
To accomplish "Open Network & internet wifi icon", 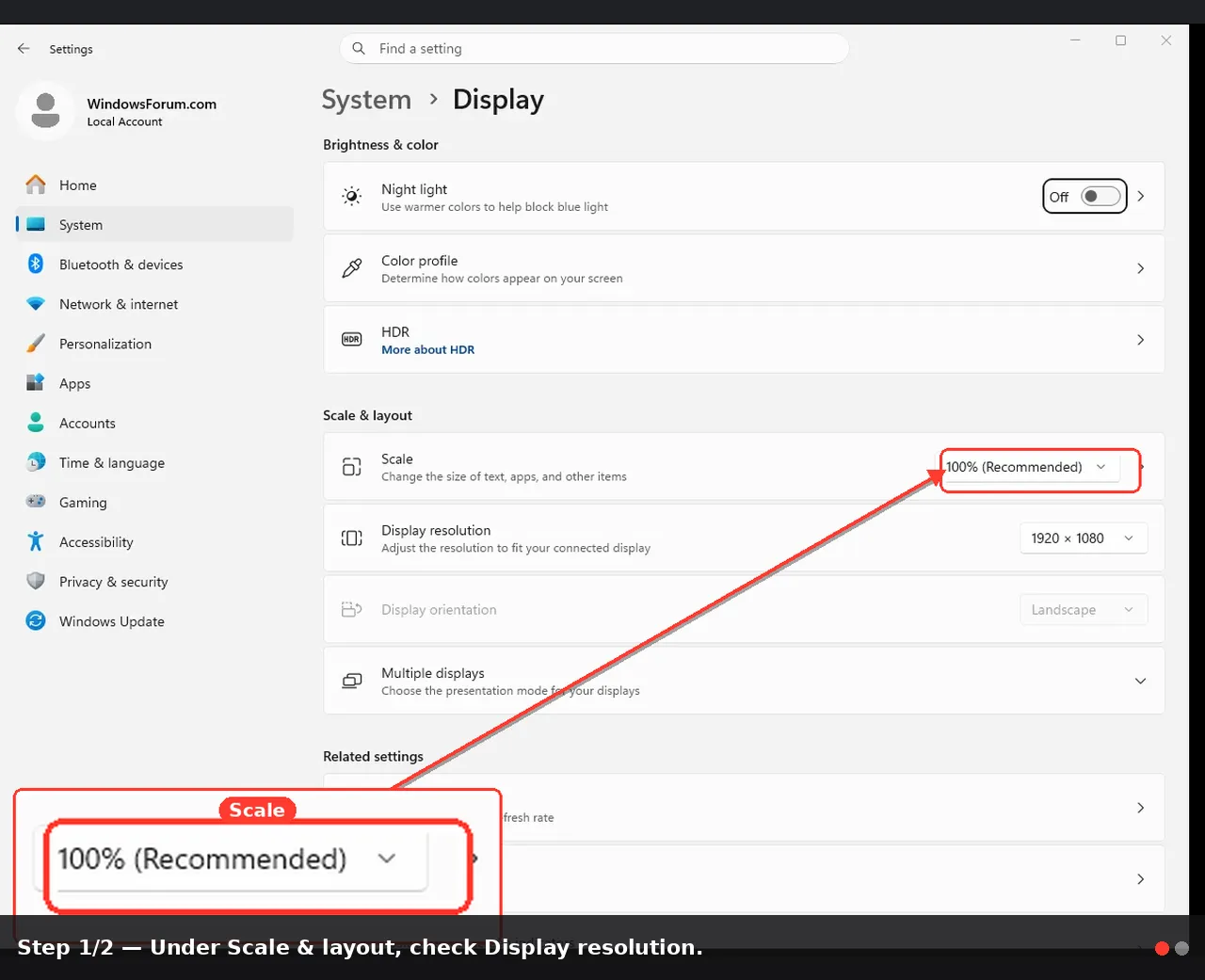I will point(36,303).
